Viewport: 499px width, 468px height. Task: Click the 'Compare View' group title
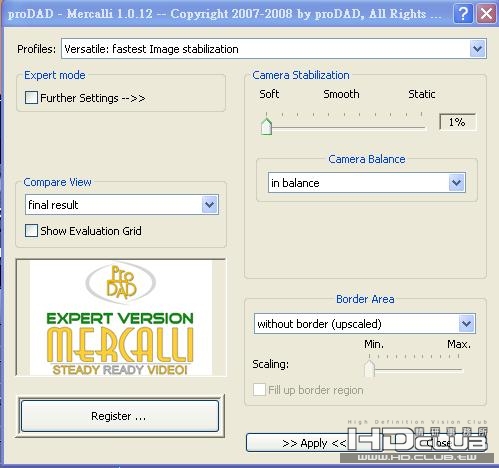click(x=57, y=182)
